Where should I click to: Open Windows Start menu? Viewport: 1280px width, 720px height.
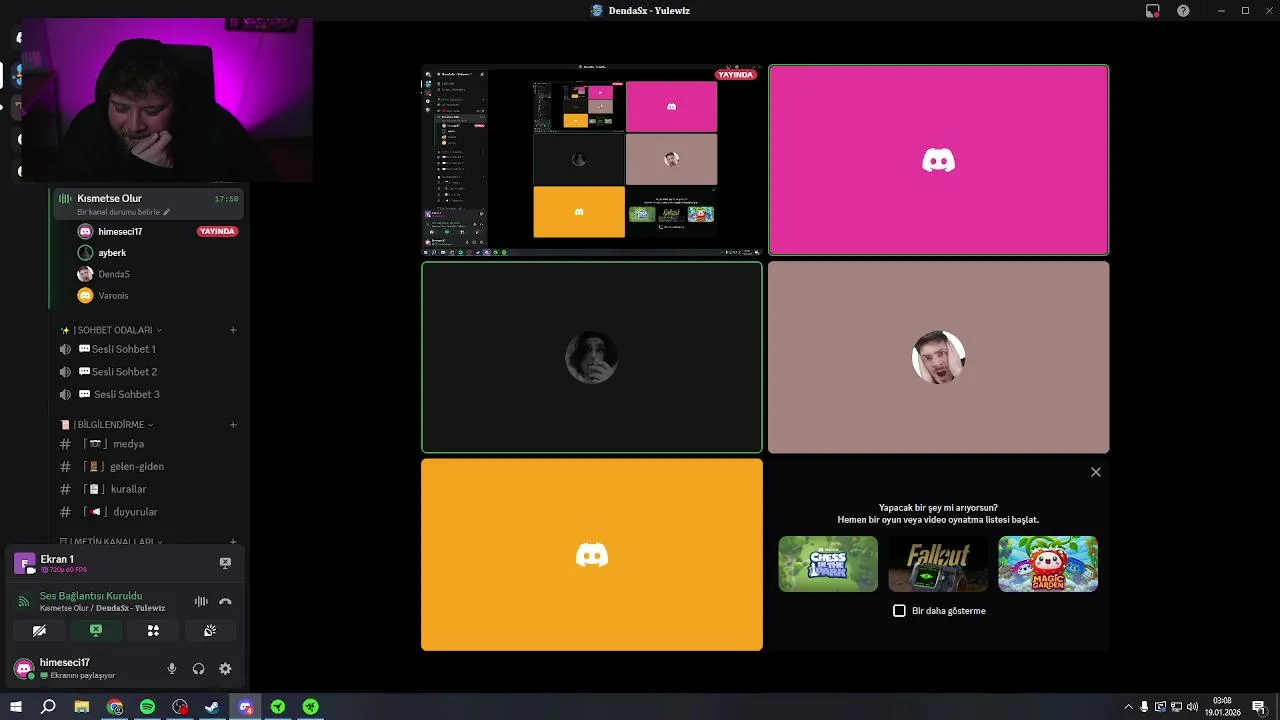[16, 707]
